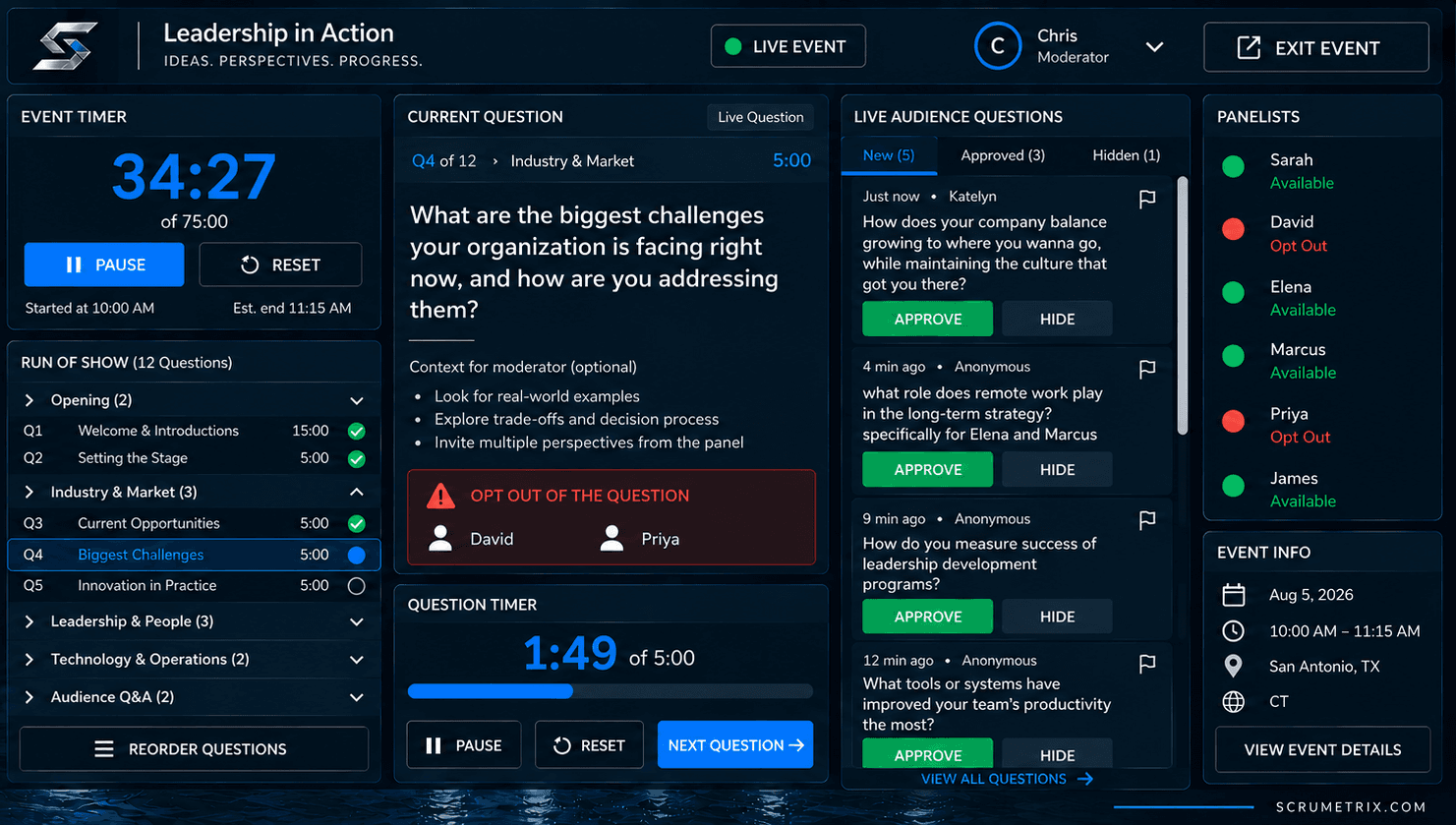Viewport: 1456px width, 825px height.
Task: Click the Live Event status indicator
Action: [x=788, y=46]
